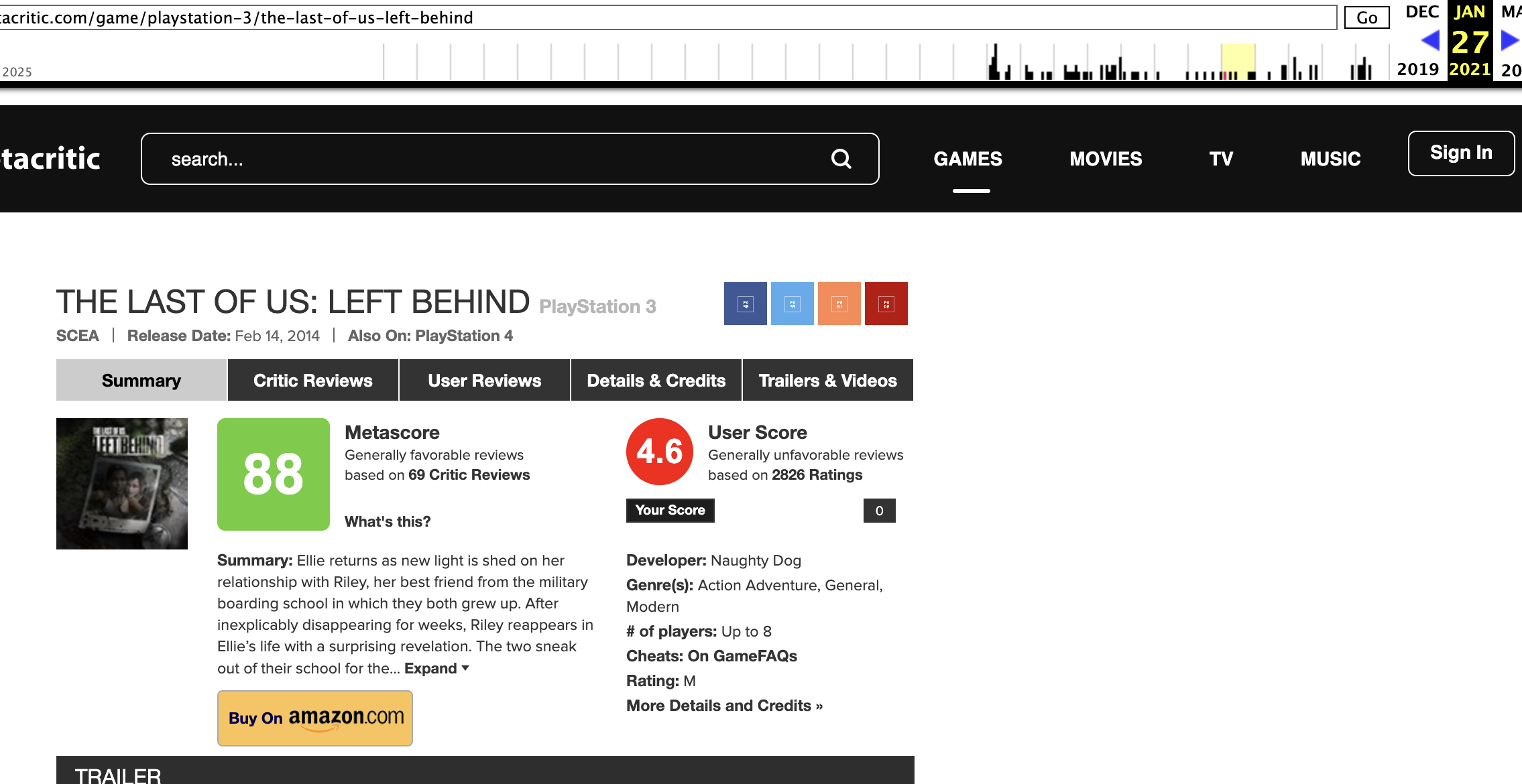
Task: Open the Critic Reviews tab
Action: tap(312, 381)
